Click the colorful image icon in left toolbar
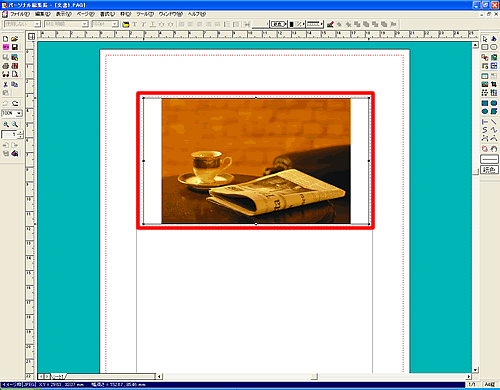Screen dimensions: 500x390 15,58
